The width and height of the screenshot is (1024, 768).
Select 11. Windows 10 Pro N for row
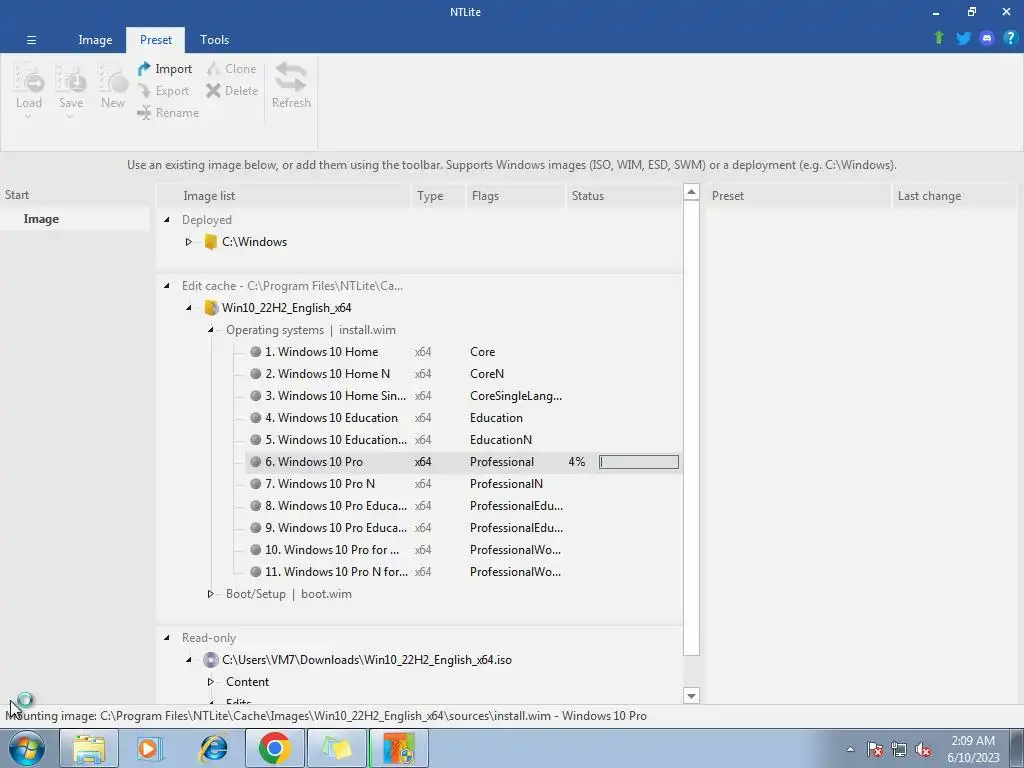click(464, 571)
